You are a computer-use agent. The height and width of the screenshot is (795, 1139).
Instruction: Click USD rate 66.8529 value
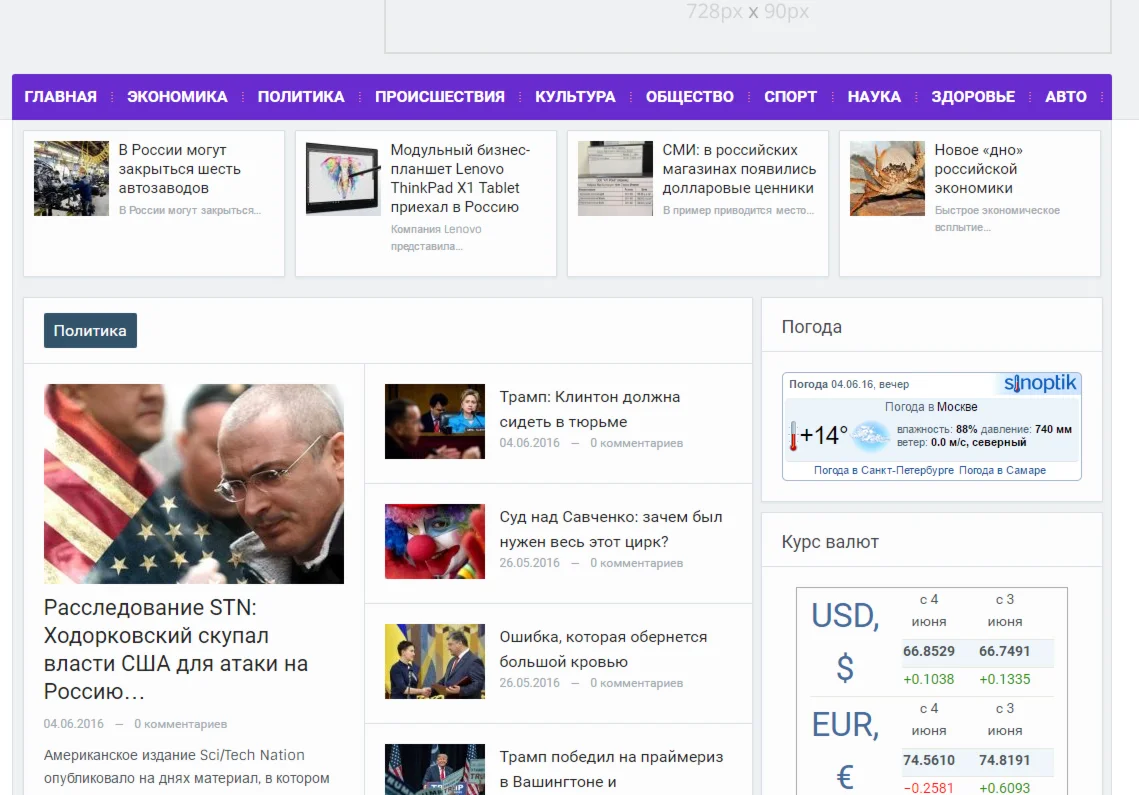[x=928, y=651]
